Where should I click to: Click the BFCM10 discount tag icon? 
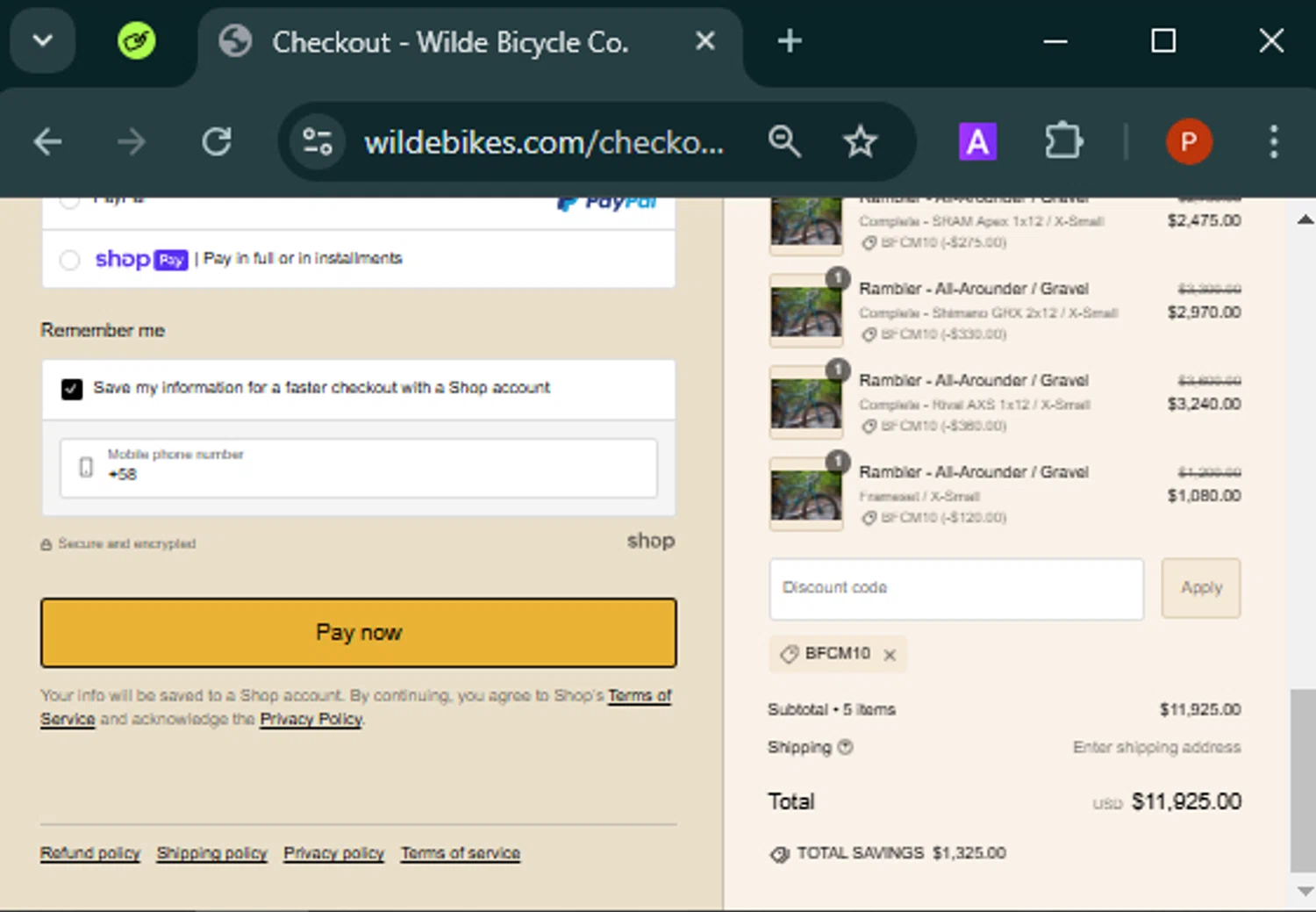pyautogui.click(x=789, y=654)
